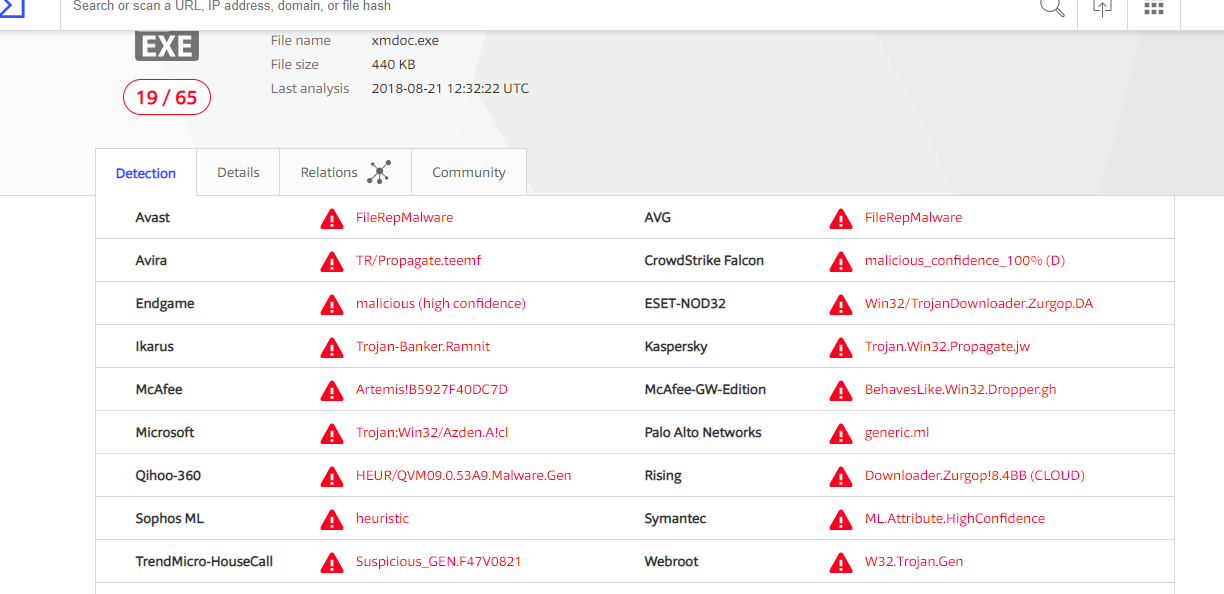Open the Community tab
This screenshot has height=594, width=1224.
click(x=469, y=172)
